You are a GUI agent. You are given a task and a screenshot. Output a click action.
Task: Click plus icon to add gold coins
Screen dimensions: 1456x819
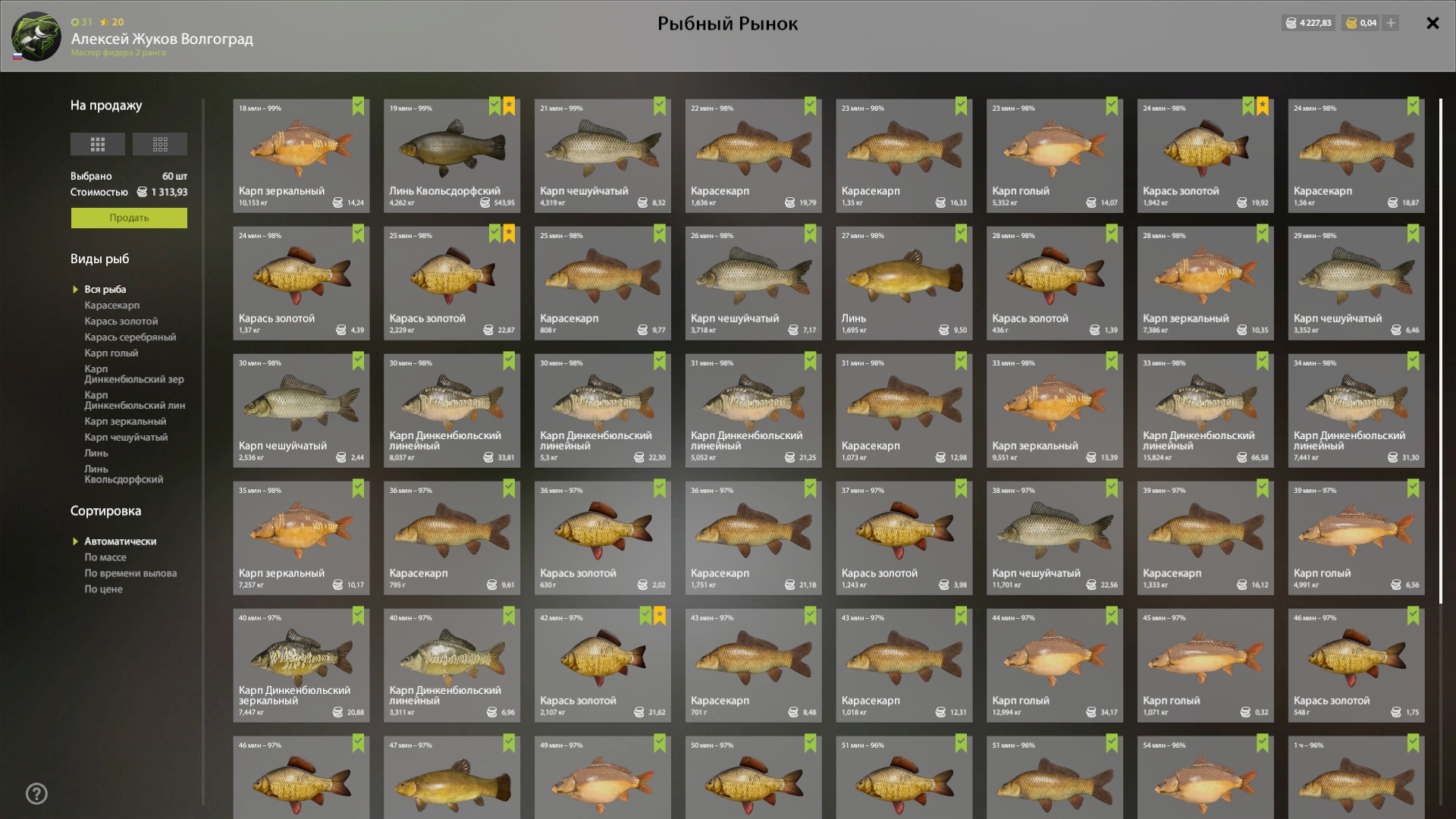(1391, 23)
